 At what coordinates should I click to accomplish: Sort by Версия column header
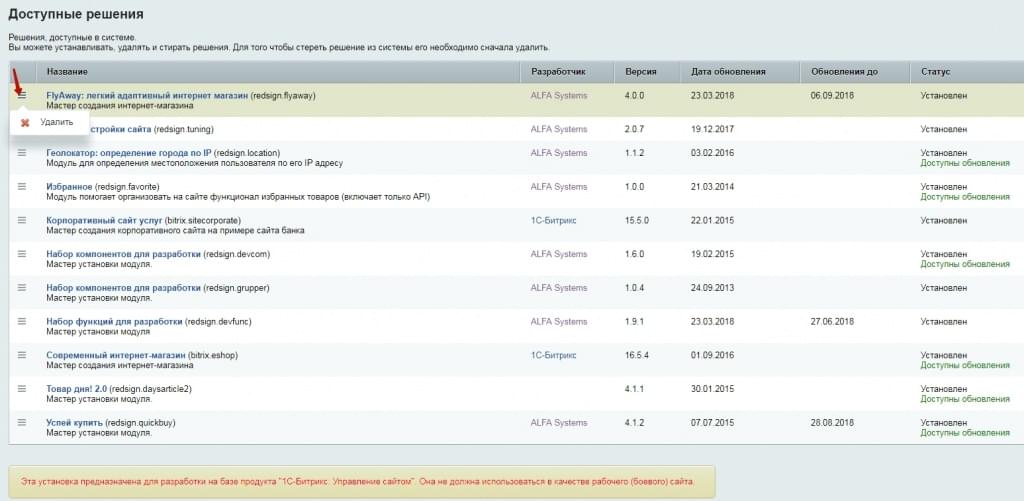[640, 71]
